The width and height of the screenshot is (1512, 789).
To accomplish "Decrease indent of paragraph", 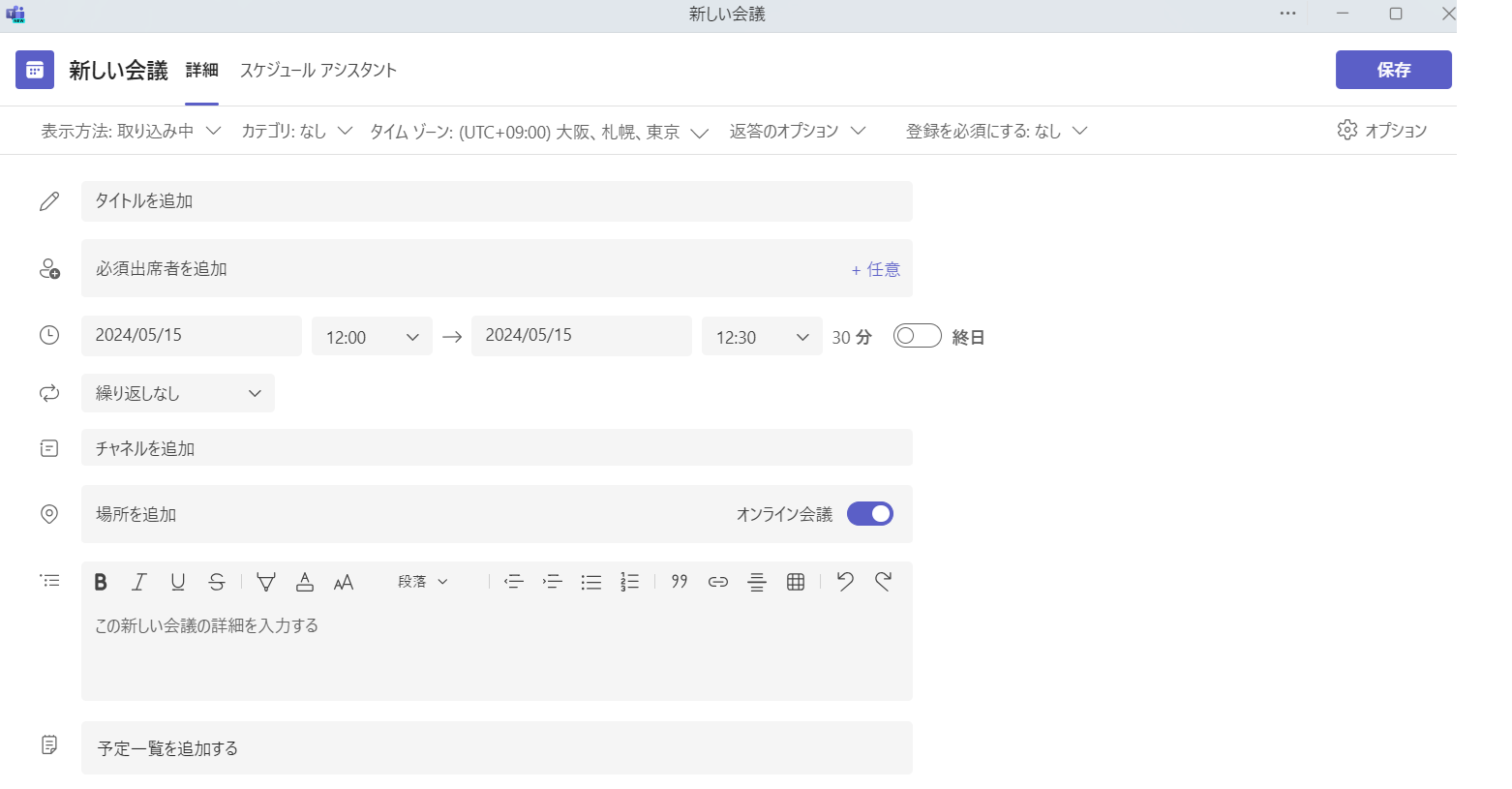I will [x=514, y=582].
